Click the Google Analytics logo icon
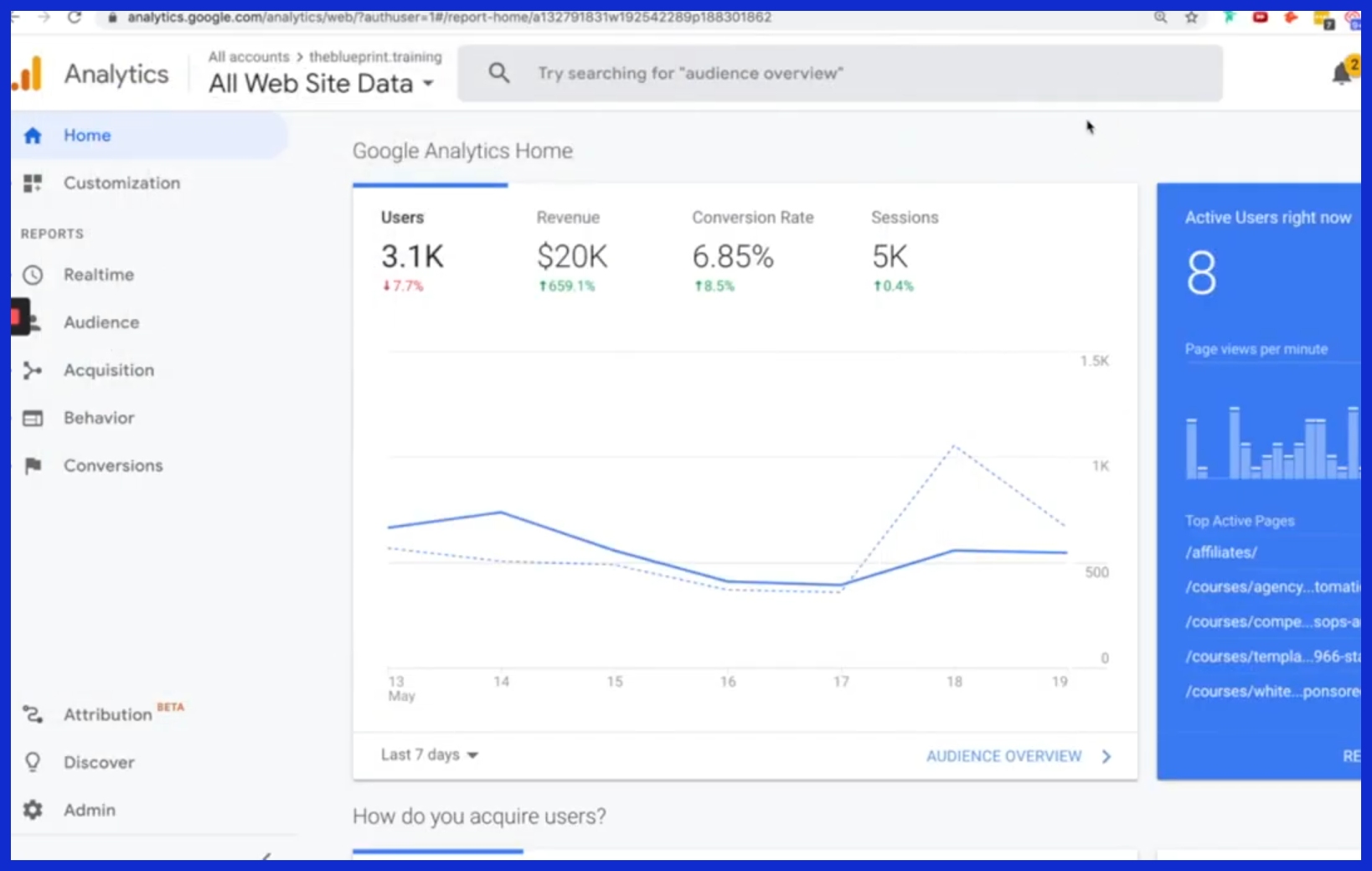The height and width of the screenshot is (871, 1372). click(26, 74)
